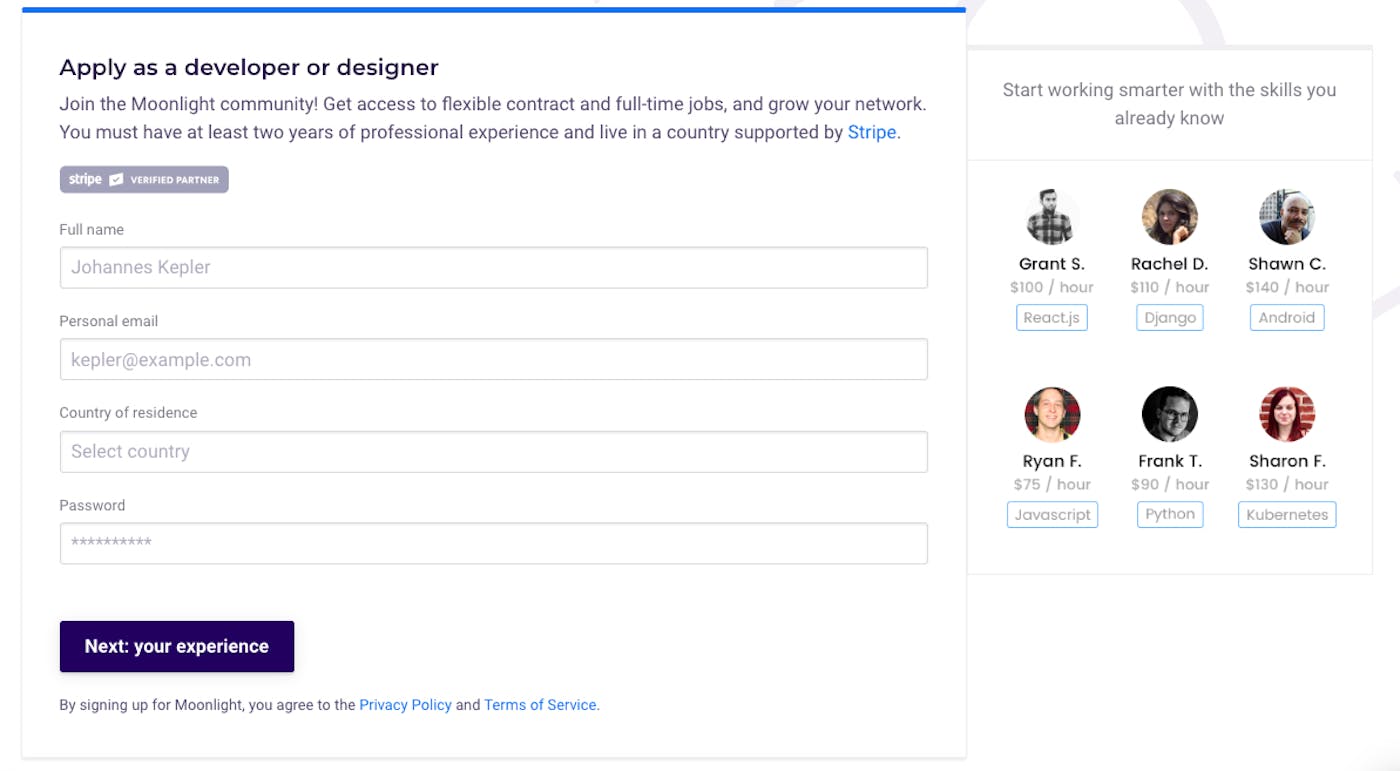Click the Personal email label
Viewport: 1400px width, 771px height.
(109, 321)
